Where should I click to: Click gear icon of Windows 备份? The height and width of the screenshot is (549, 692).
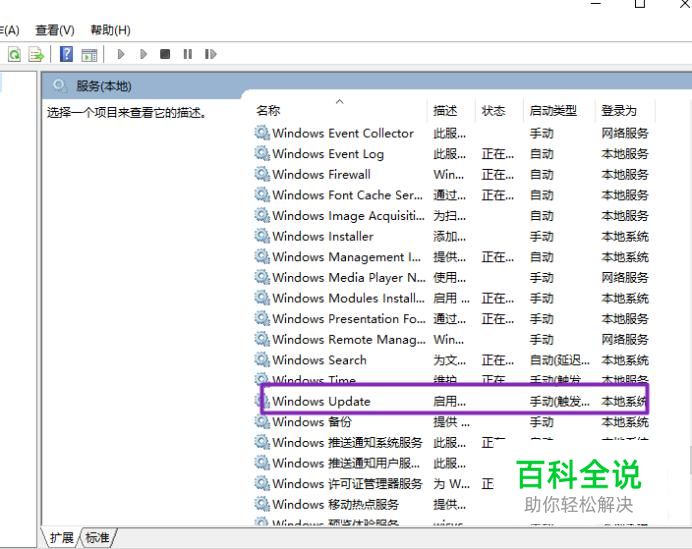click(x=262, y=421)
